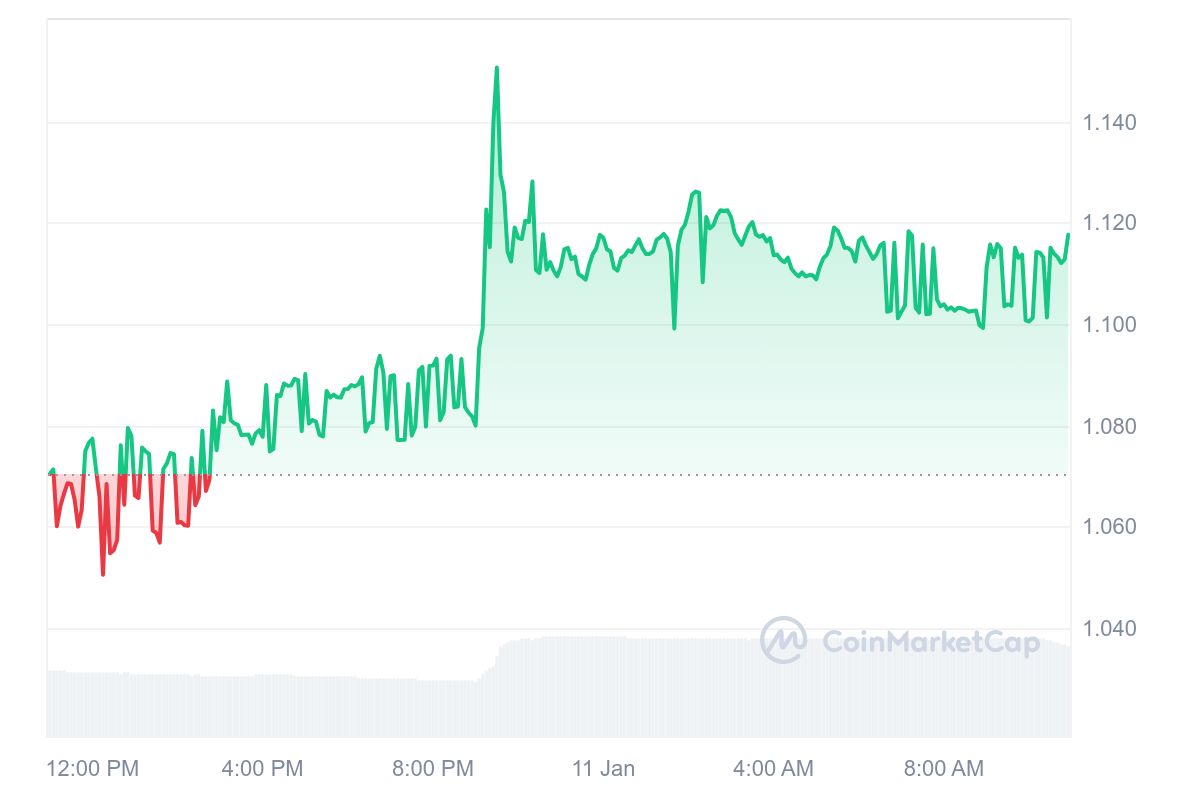Select the 4:00 PM time label
The height and width of the screenshot is (800, 1200).
click(x=262, y=768)
